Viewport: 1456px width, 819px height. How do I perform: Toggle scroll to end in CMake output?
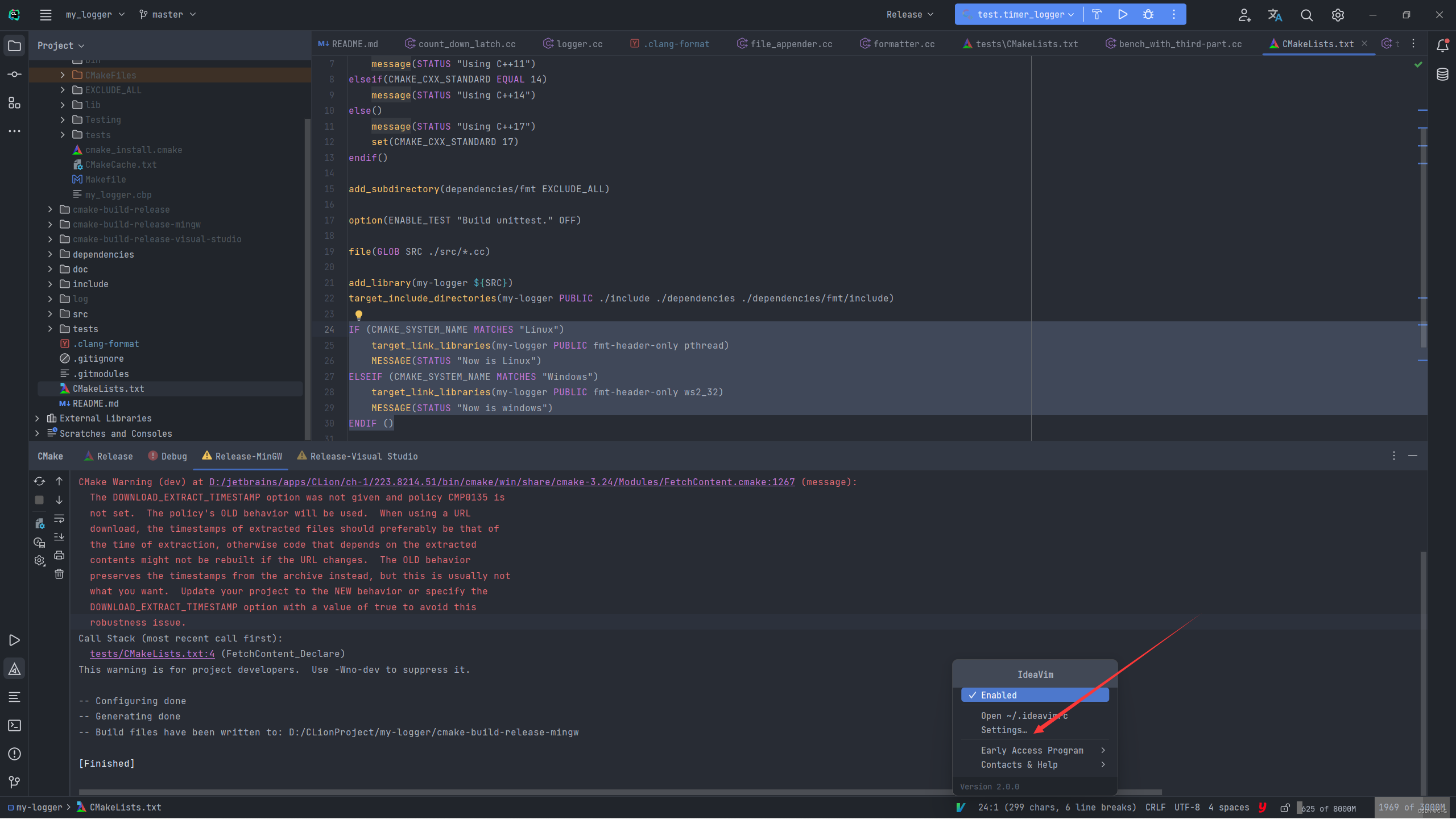(x=59, y=537)
